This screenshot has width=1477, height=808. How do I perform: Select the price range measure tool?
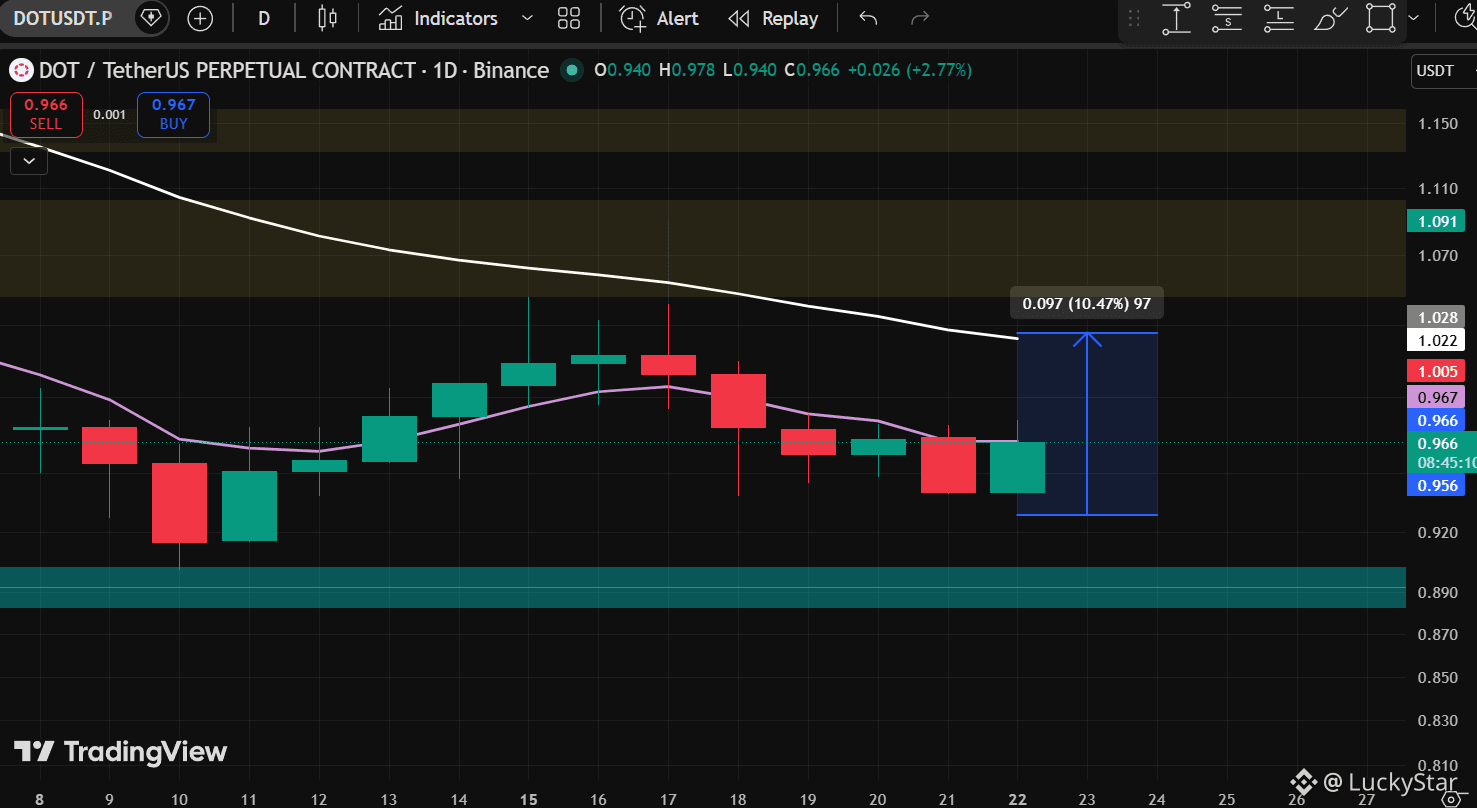[1177, 19]
